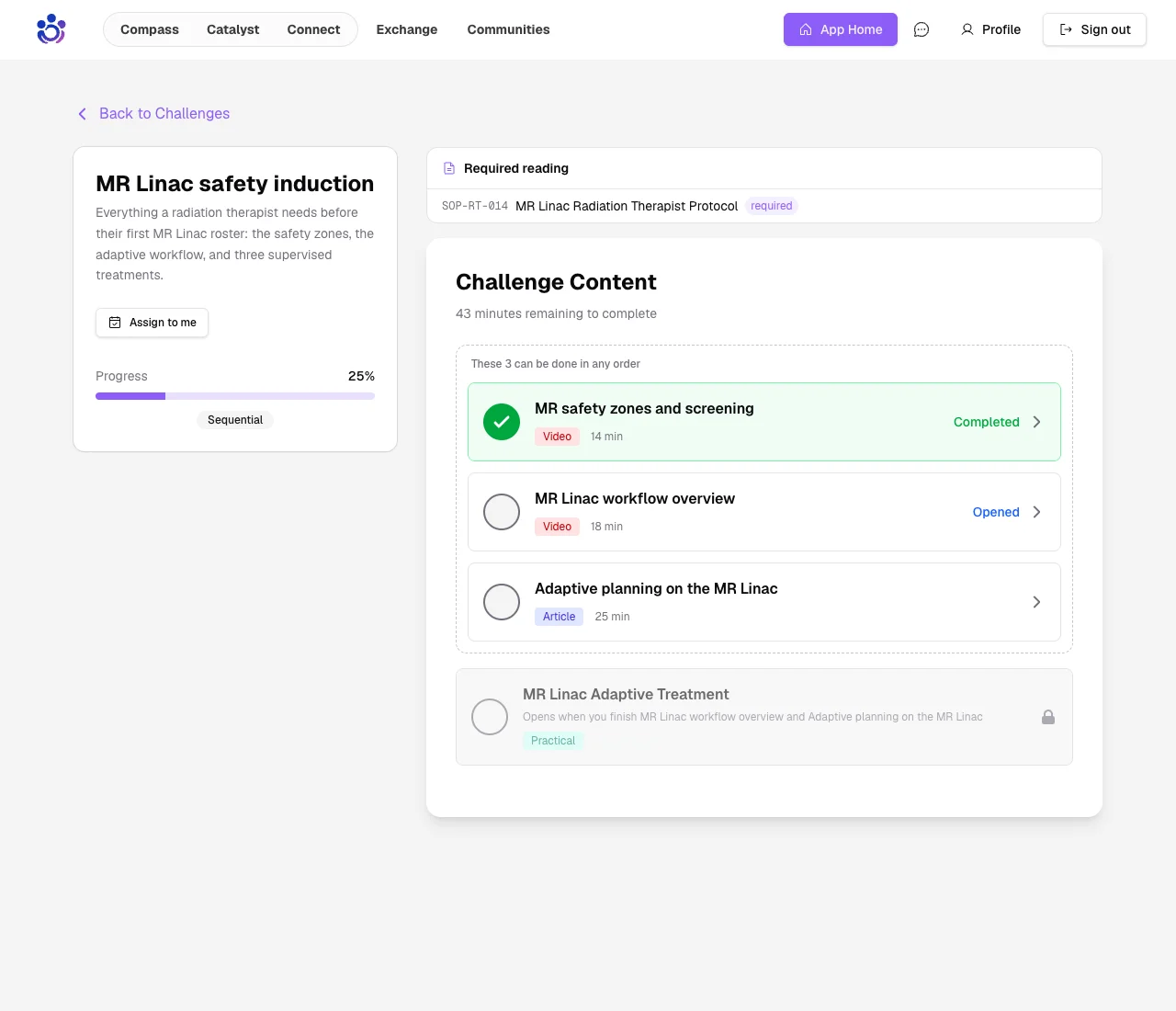This screenshot has height=1011, width=1176.
Task: Click the Article tag
Action: [559, 617]
